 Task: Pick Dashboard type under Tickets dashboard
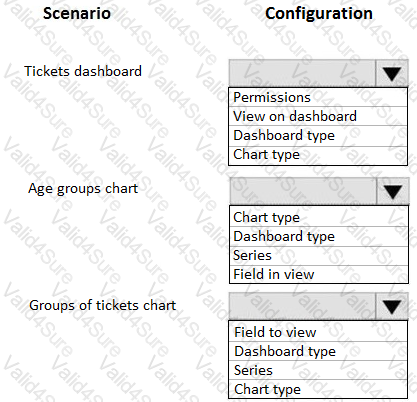coord(318,136)
